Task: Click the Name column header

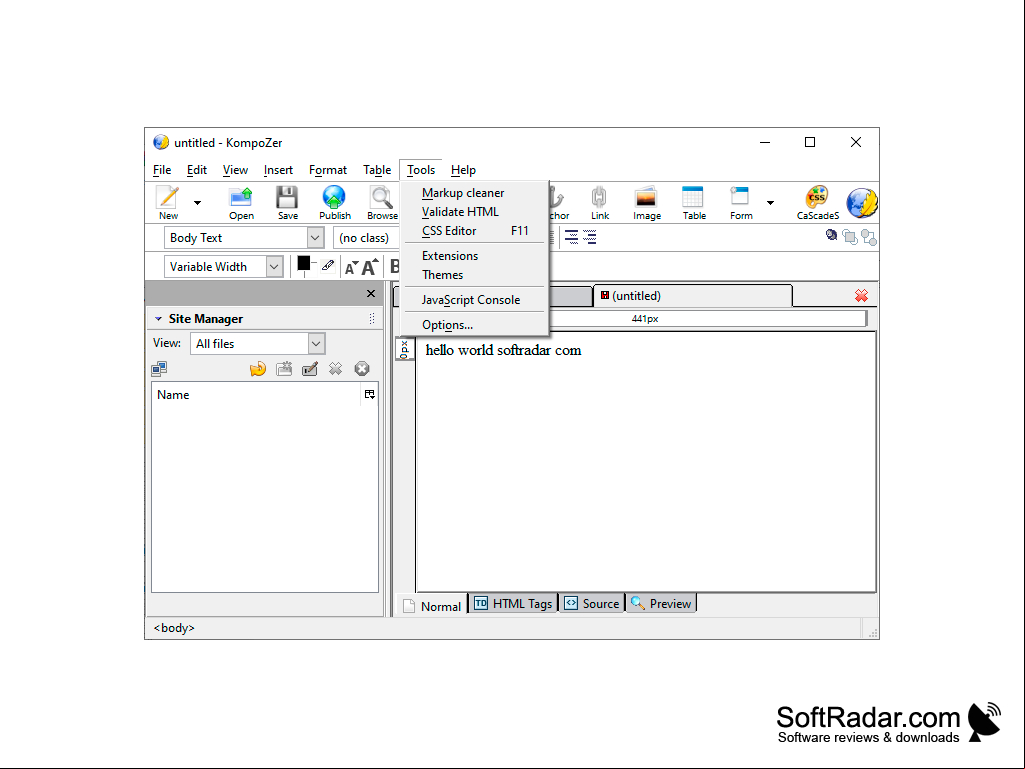Action: (256, 395)
